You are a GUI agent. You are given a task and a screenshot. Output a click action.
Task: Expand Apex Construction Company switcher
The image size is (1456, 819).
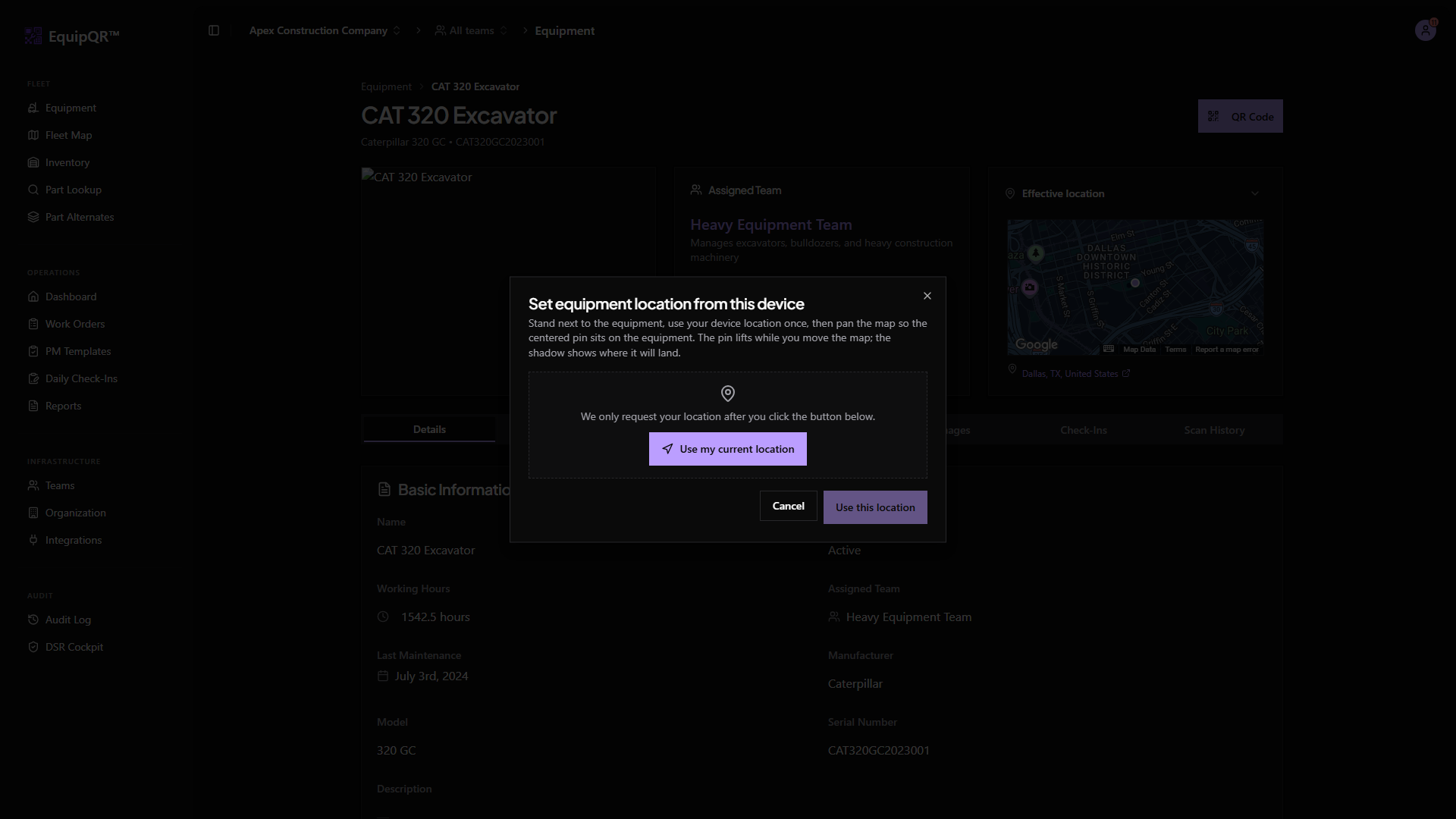(325, 30)
